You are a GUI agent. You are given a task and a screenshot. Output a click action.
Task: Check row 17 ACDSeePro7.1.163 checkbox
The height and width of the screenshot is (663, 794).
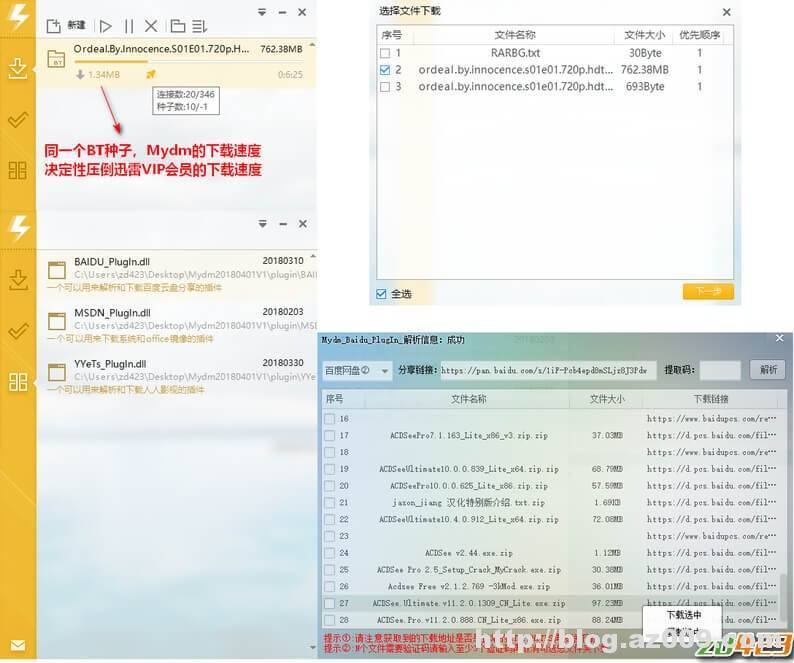[330, 436]
